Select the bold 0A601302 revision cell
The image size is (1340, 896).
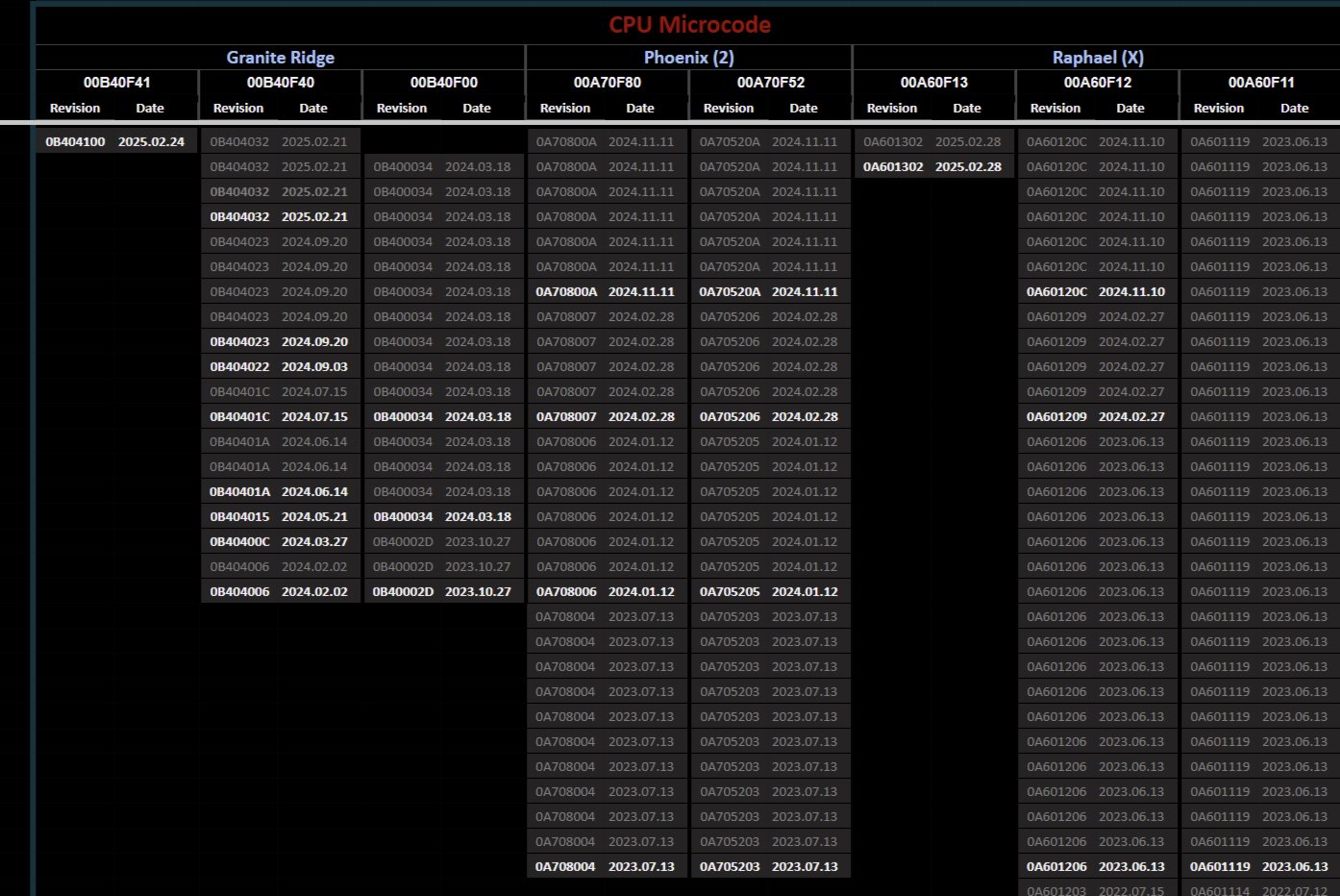click(x=893, y=166)
